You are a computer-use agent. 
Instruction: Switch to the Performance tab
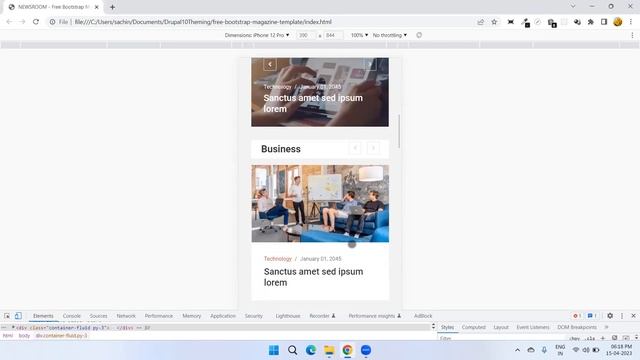[159, 316]
